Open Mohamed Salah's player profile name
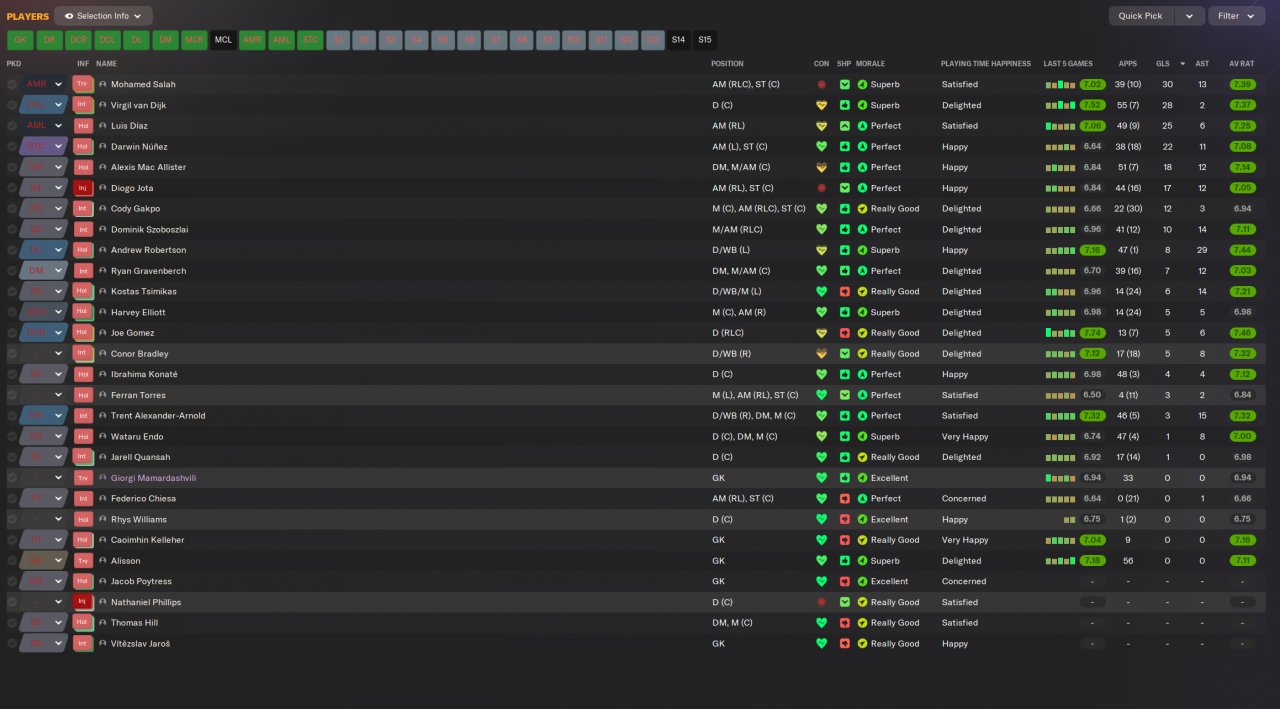1280x709 pixels. coord(143,85)
